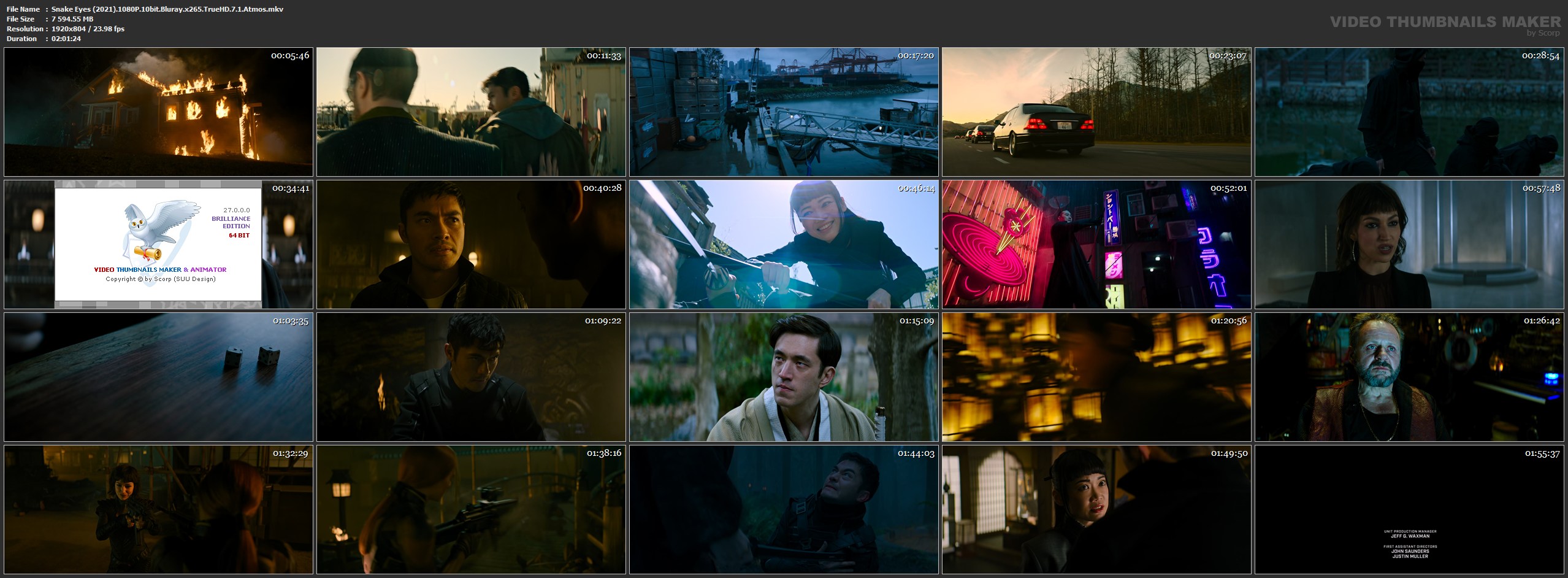Open the thumbnail at 00:57:48
The height and width of the screenshot is (578, 1568).
click(1409, 244)
